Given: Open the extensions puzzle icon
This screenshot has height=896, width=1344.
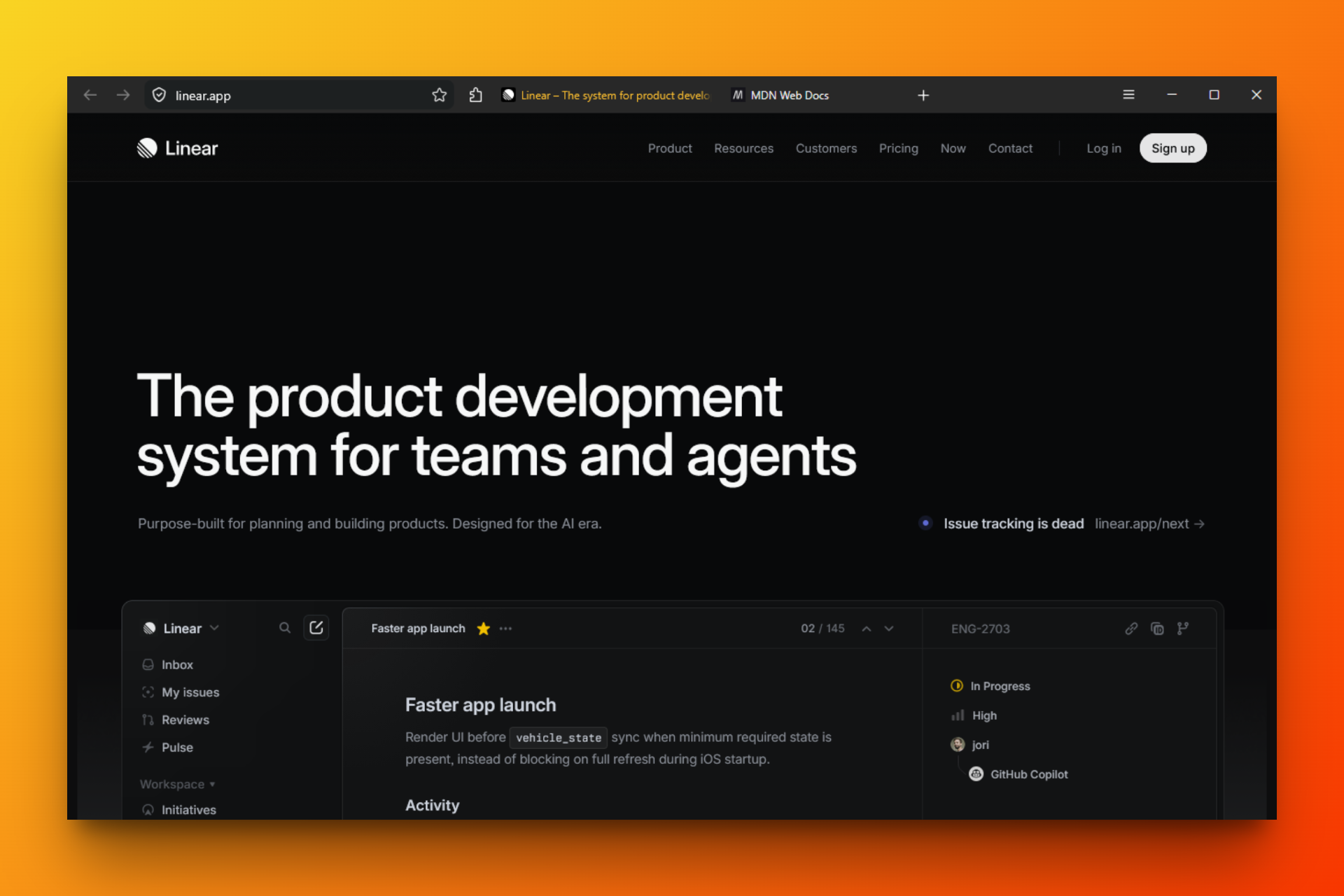Looking at the screenshot, I should pos(476,95).
